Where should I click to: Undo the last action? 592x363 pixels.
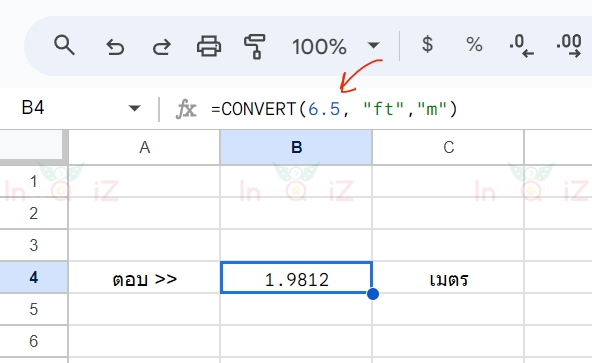115,47
